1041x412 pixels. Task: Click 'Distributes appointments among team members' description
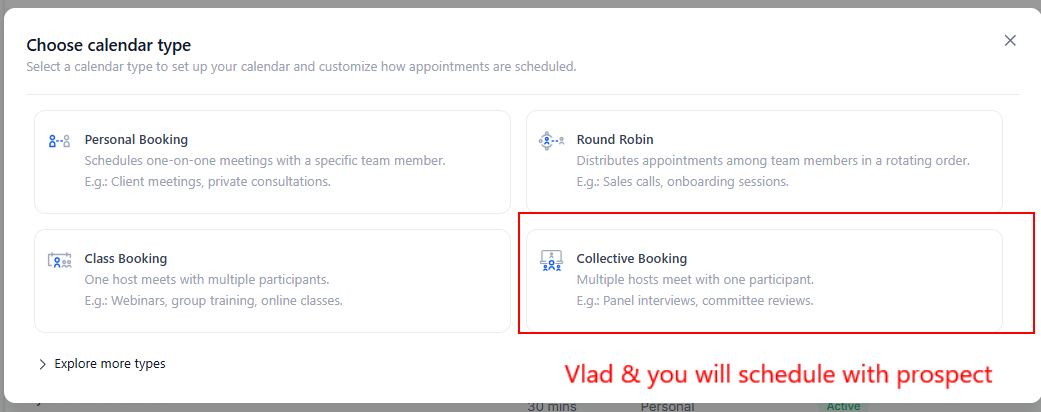[773, 160]
